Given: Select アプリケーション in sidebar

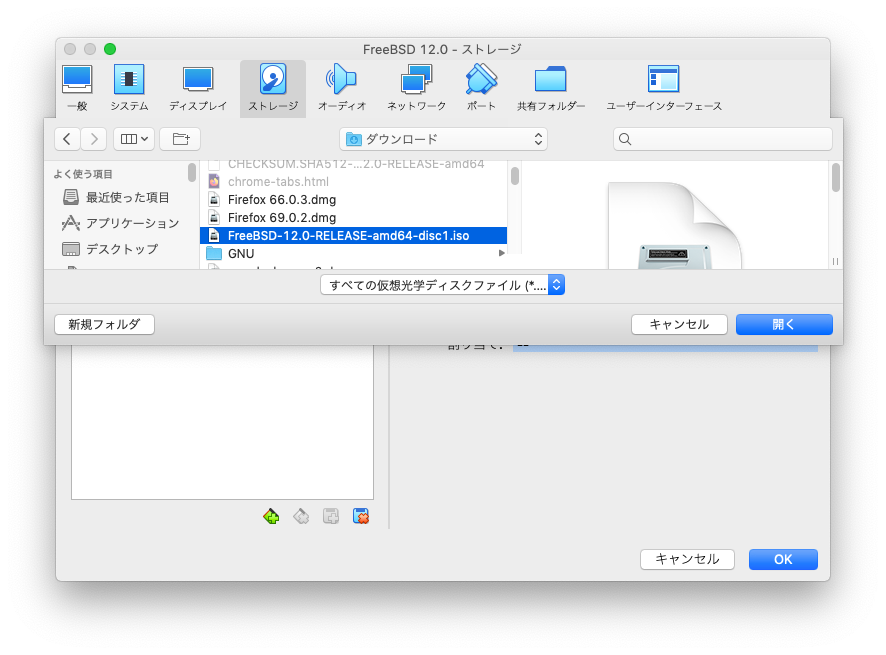Looking at the screenshot, I should click(132, 223).
